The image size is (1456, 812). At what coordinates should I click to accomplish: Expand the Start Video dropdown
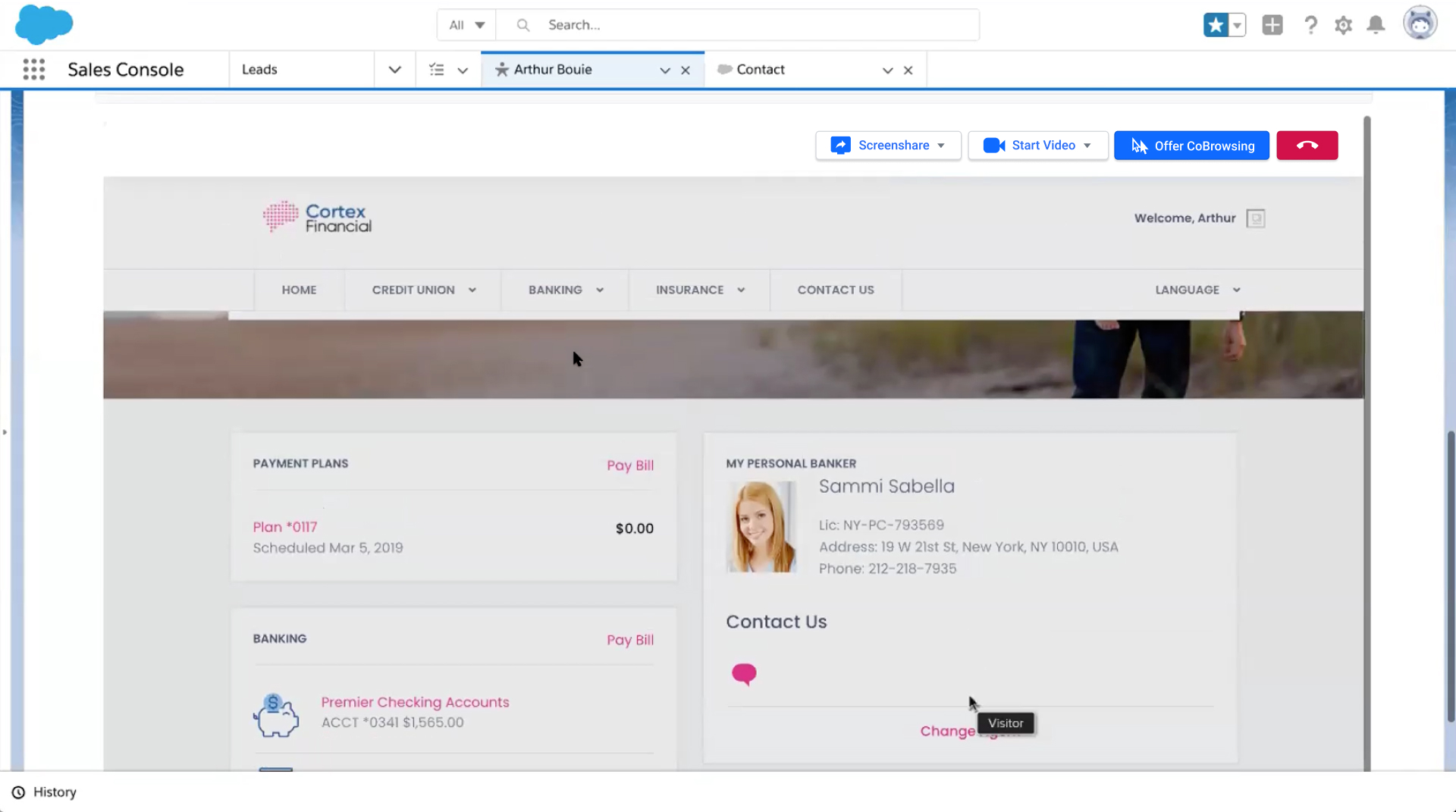click(x=1087, y=146)
